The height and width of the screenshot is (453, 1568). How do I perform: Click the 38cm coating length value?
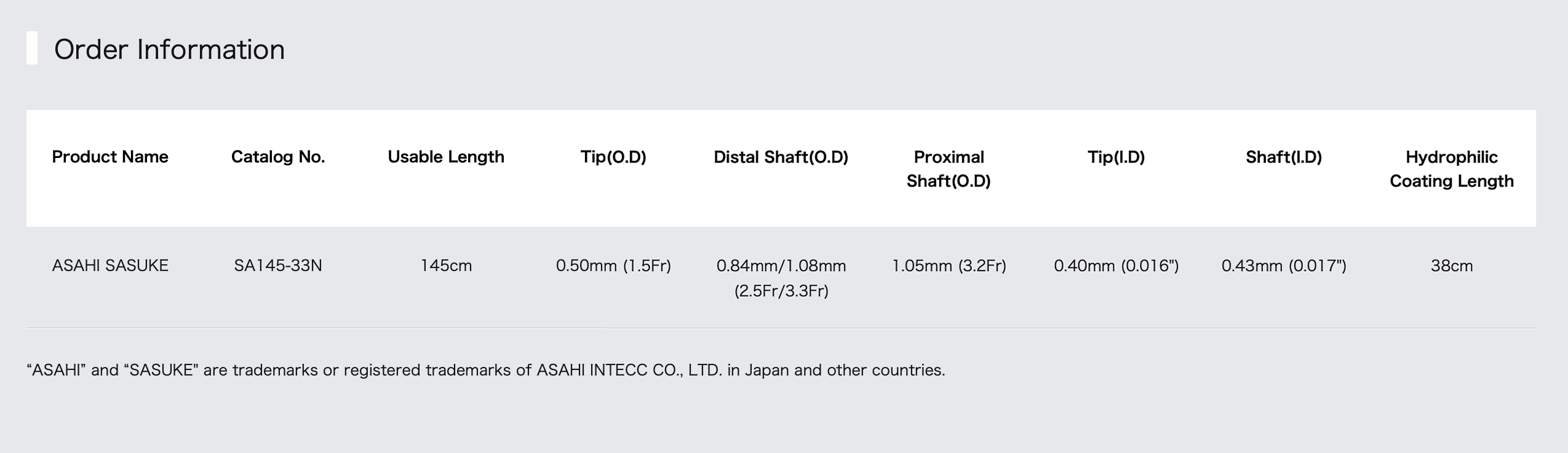pos(1452,266)
